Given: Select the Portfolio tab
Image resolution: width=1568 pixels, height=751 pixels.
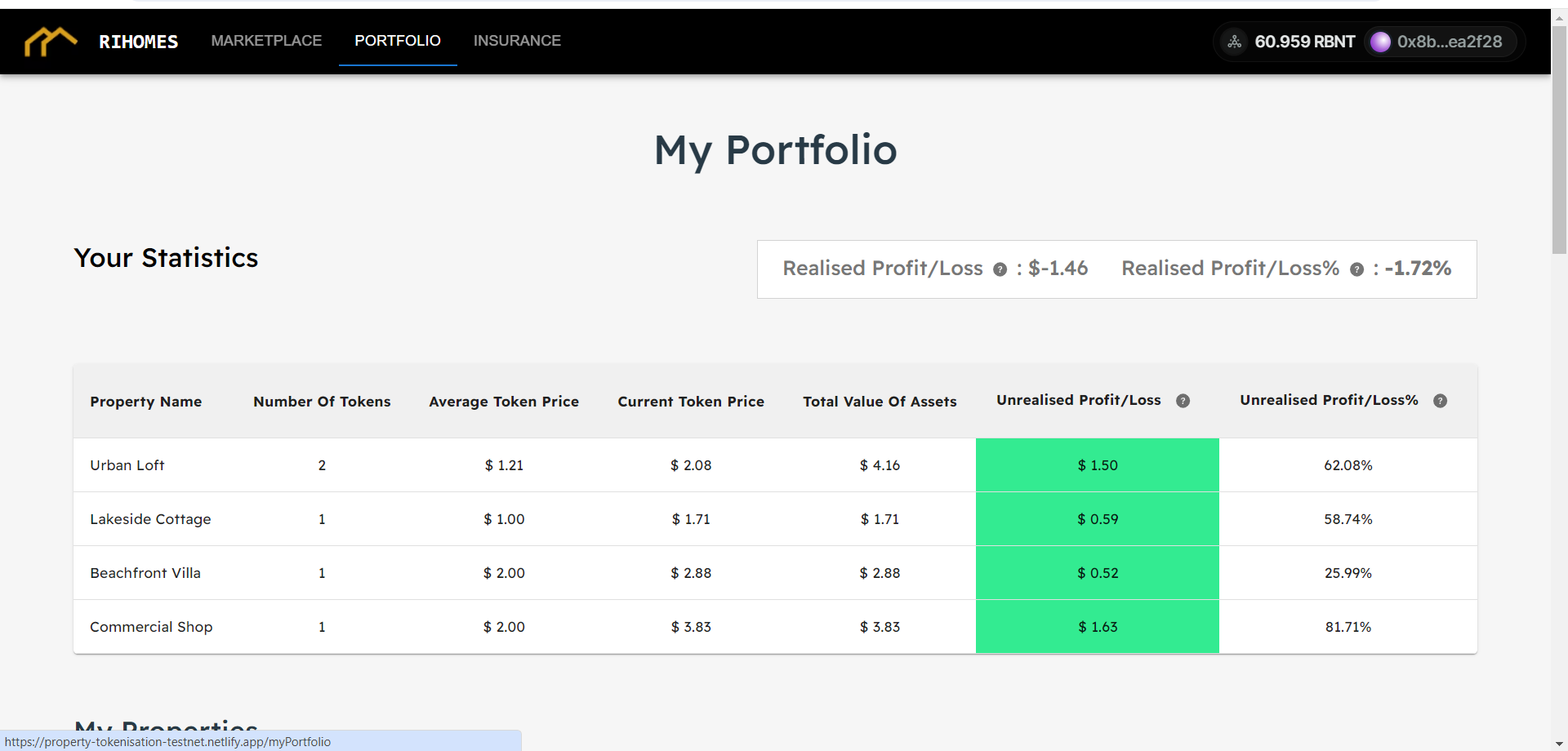Looking at the screenshot, I should pos(398,41).
